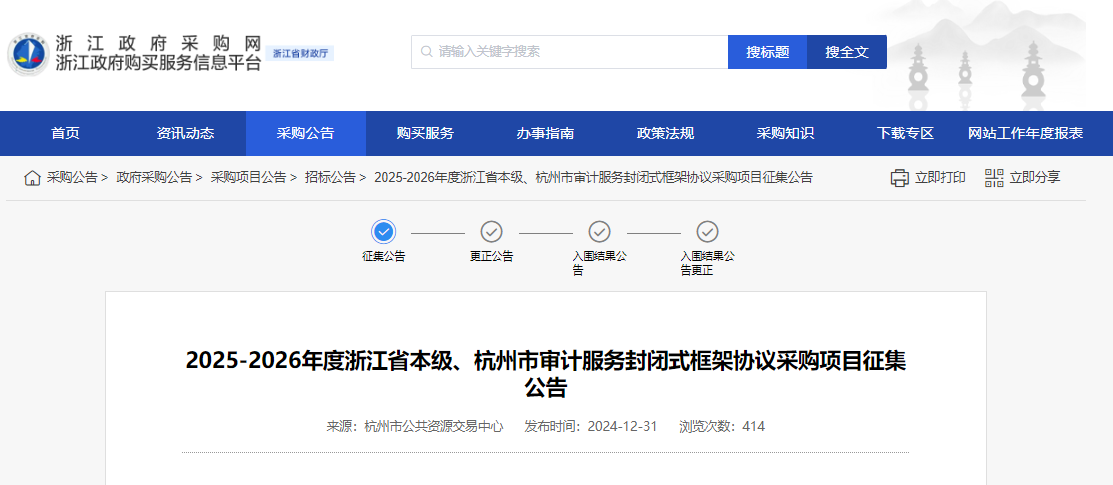Click the QR code icon for 立即分享
The width and height of the screenshot is (1113, 485).
[993, 178]
